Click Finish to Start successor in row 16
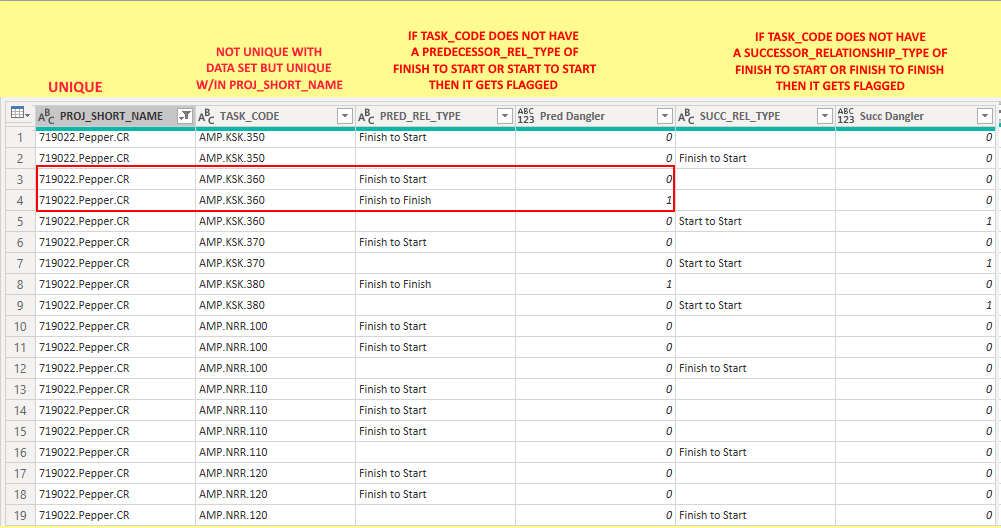 (712, 452)
